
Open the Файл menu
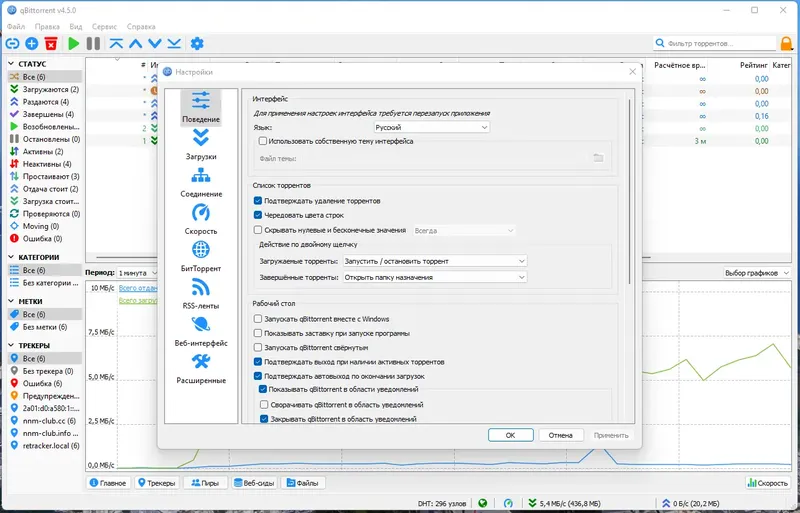click(x=16, y=27)
